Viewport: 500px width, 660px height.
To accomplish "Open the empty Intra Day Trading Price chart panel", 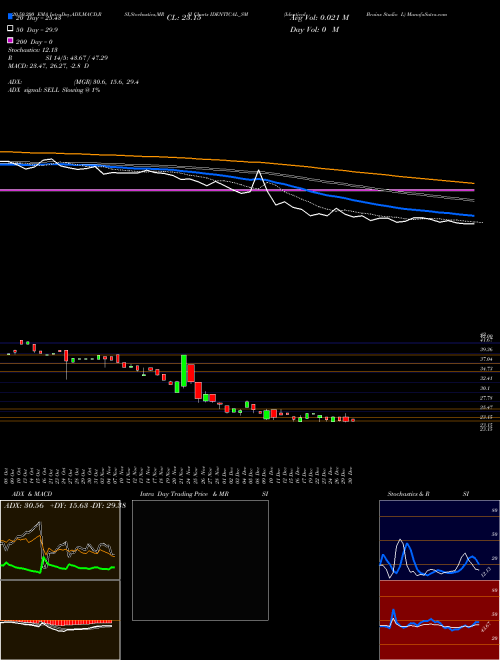I will coord(200,560).
